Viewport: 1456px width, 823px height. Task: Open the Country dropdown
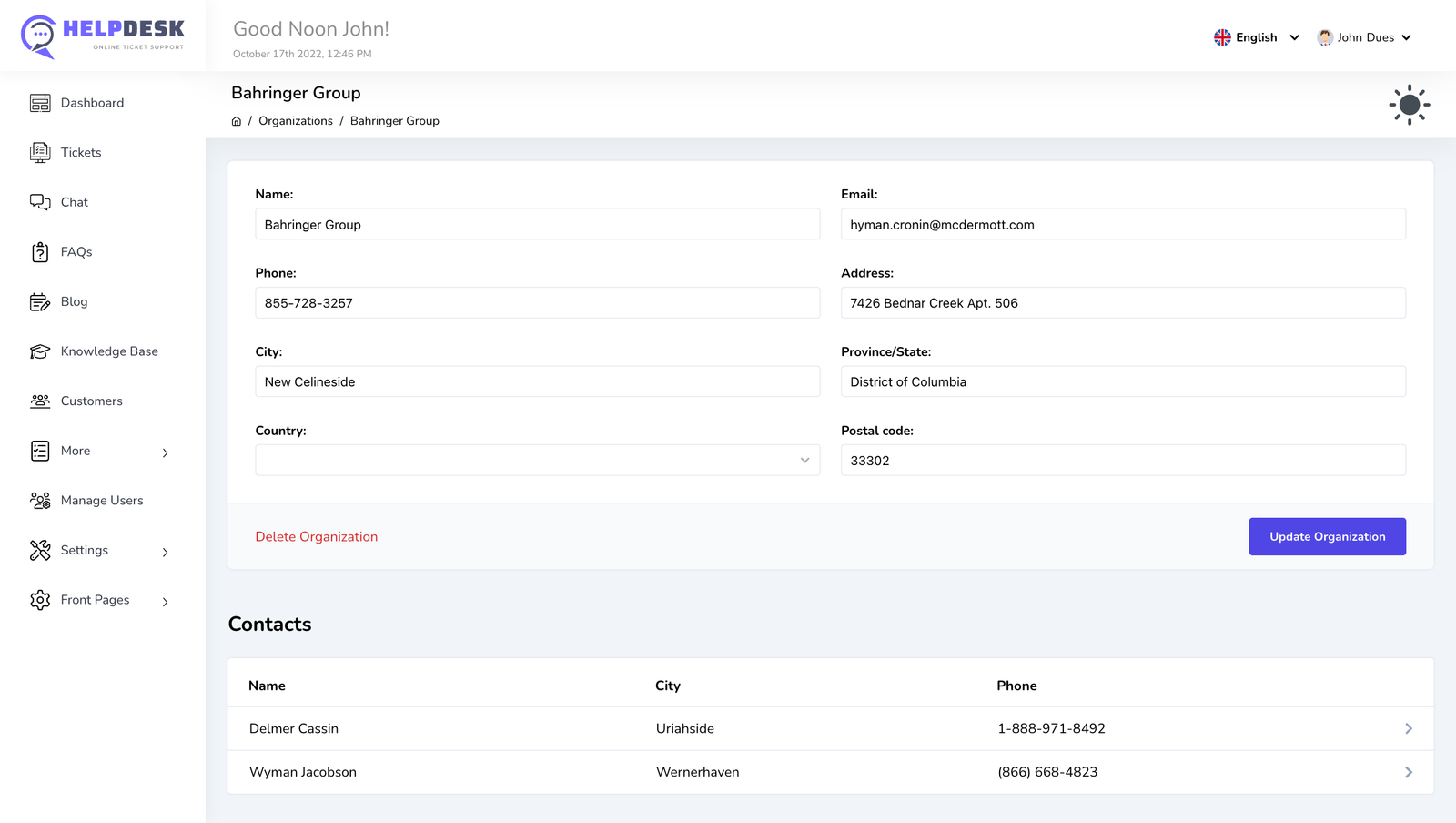537,461
